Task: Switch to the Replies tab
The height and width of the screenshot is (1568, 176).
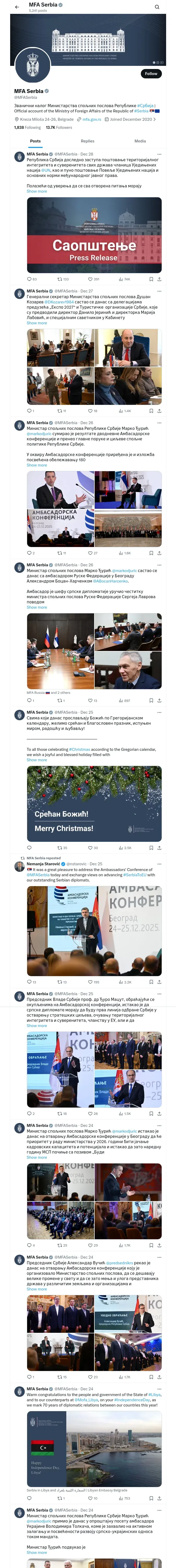Action: [87, 141]
